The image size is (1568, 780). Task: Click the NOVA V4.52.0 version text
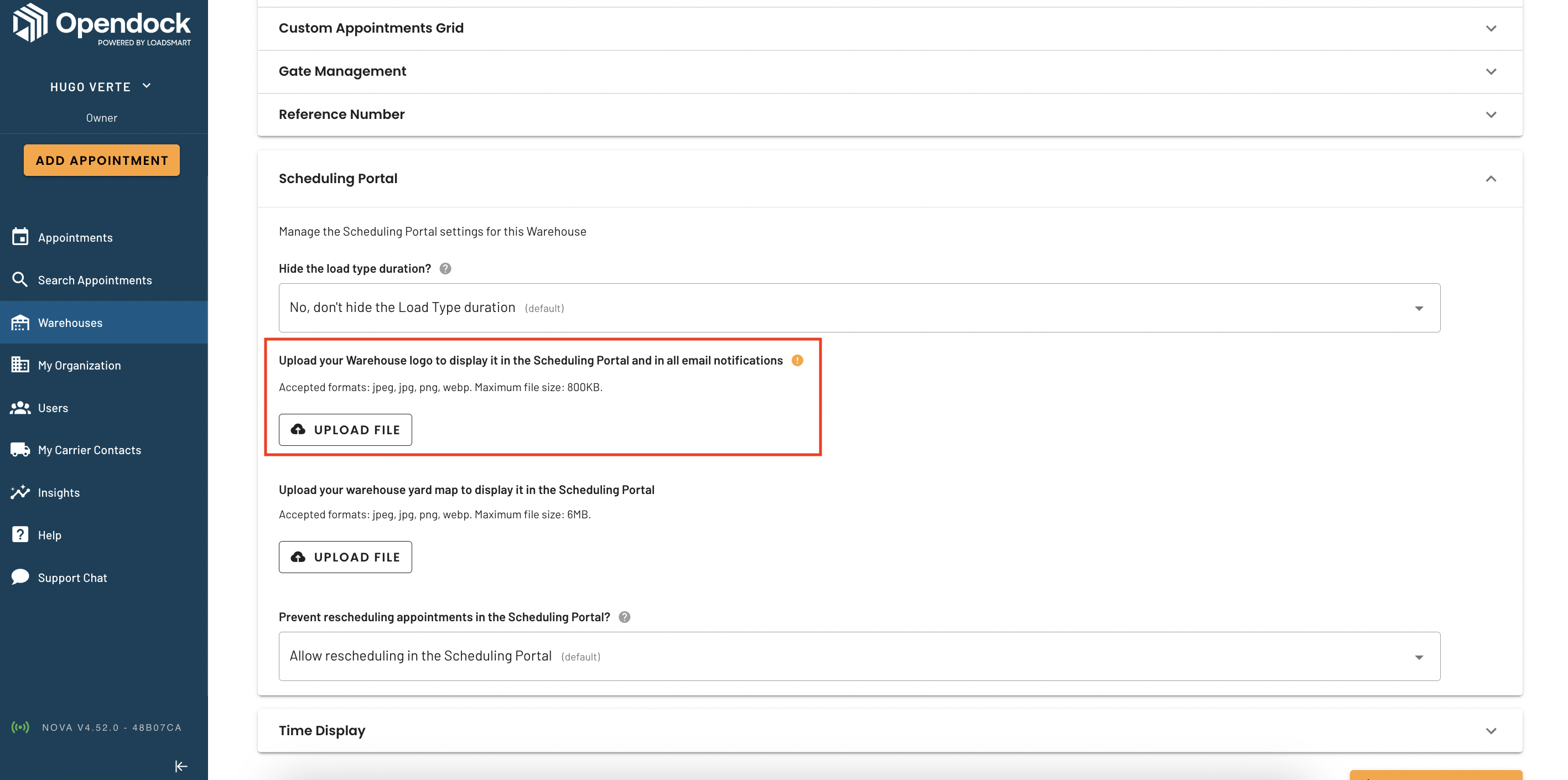tap(111, 727)
